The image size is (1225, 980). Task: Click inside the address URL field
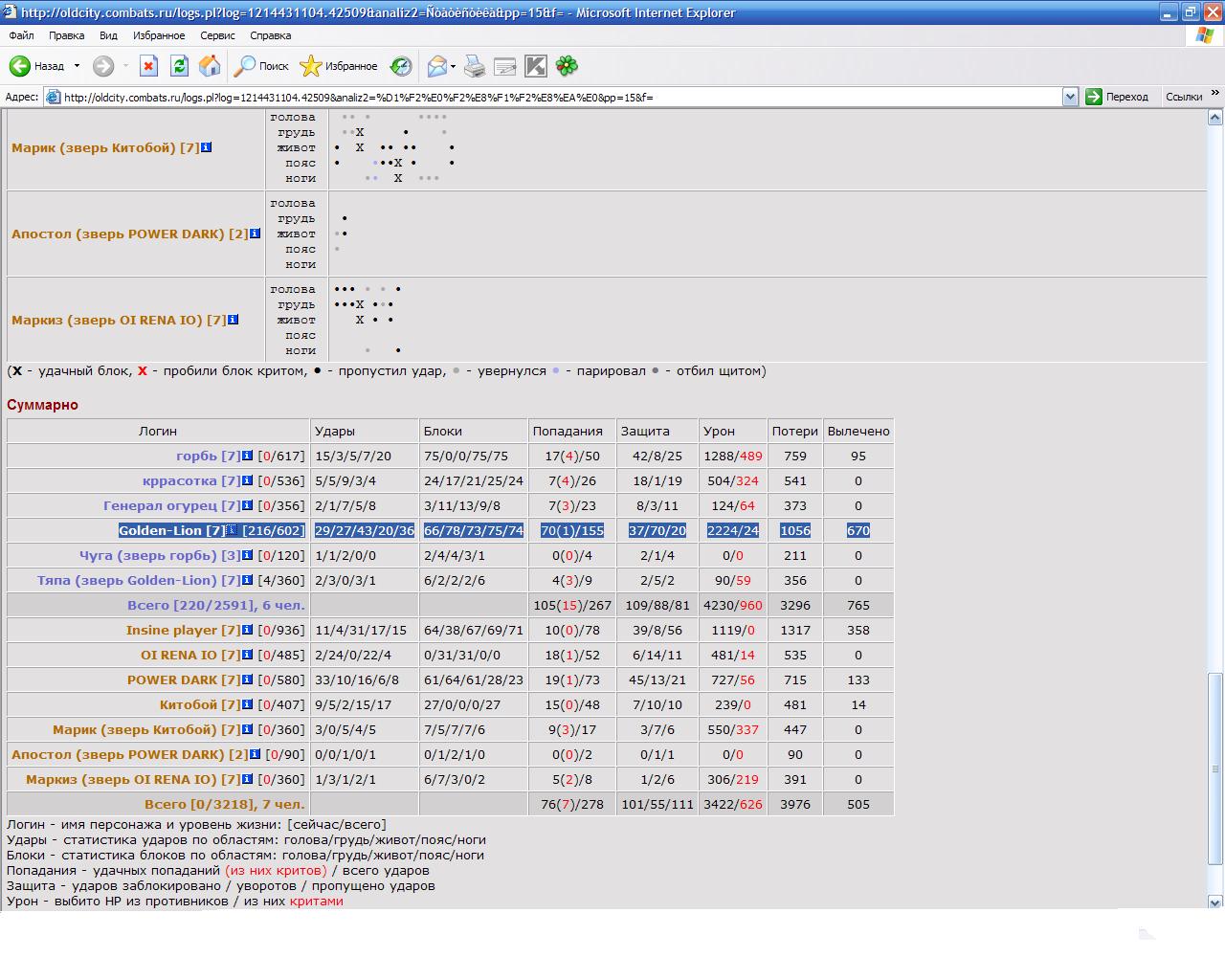(x=562, y=97)
